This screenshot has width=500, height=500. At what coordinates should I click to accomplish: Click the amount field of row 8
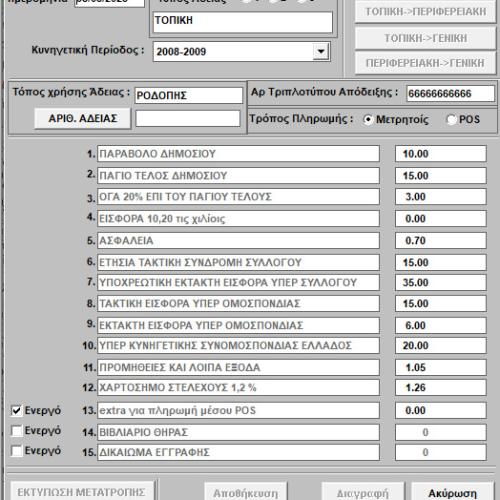(x=441, y=303)
